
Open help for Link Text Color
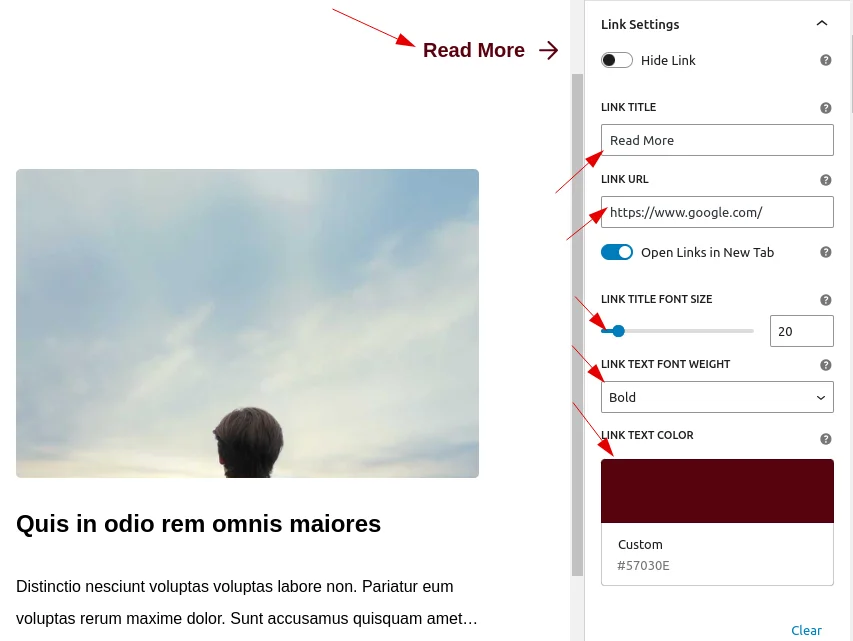point(826,438)
